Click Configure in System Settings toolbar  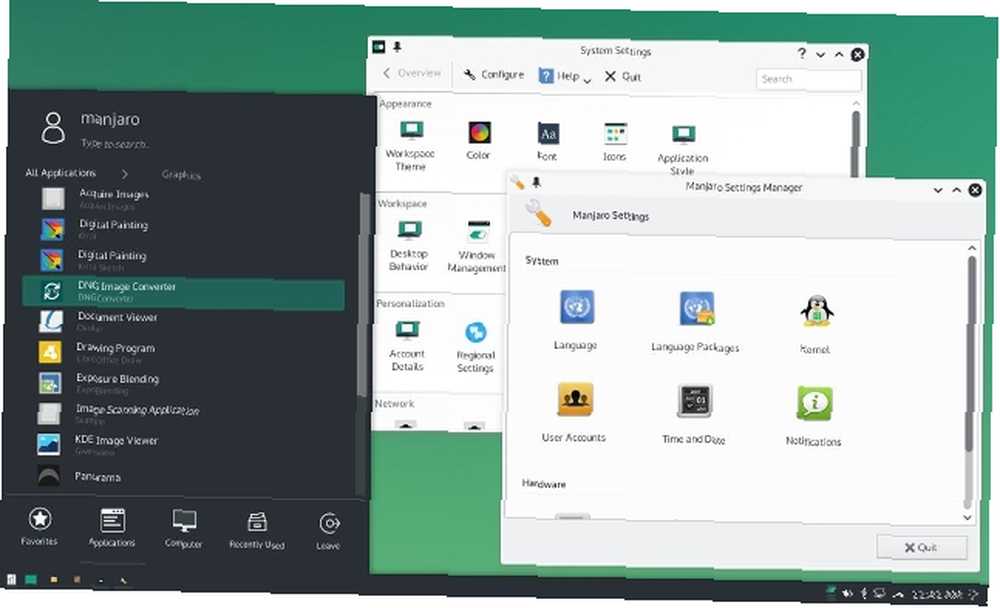point(494,75)
